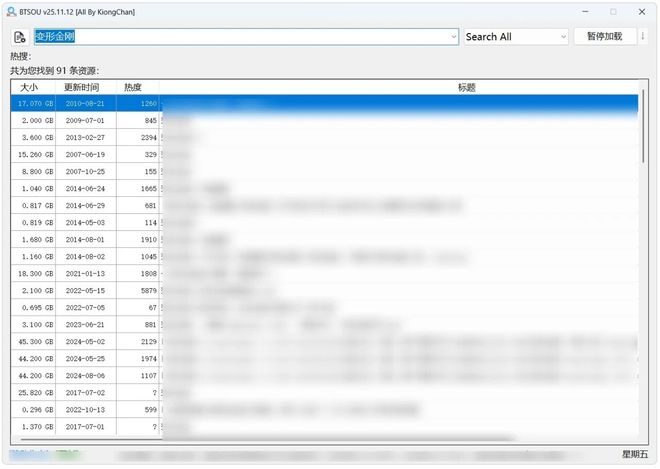Expand the search keyword history dropdown
The image size is (660, 469).
[453, 37]
